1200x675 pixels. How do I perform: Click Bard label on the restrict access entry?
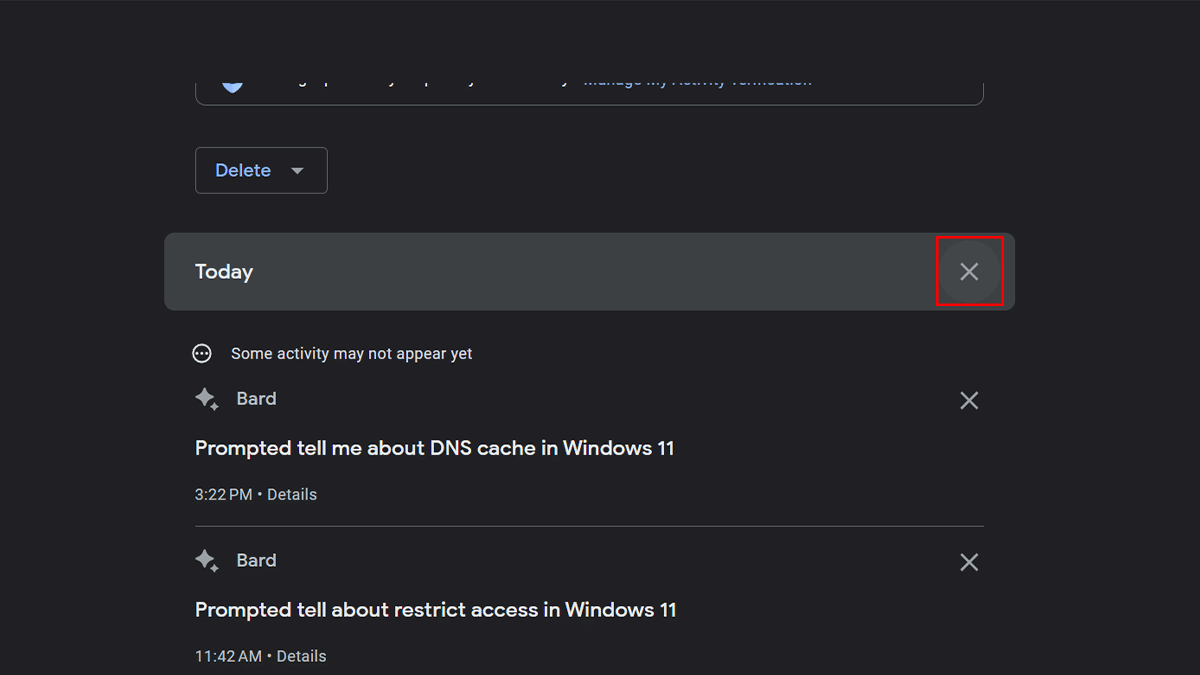pyautogui.click(x=256, y=561)
